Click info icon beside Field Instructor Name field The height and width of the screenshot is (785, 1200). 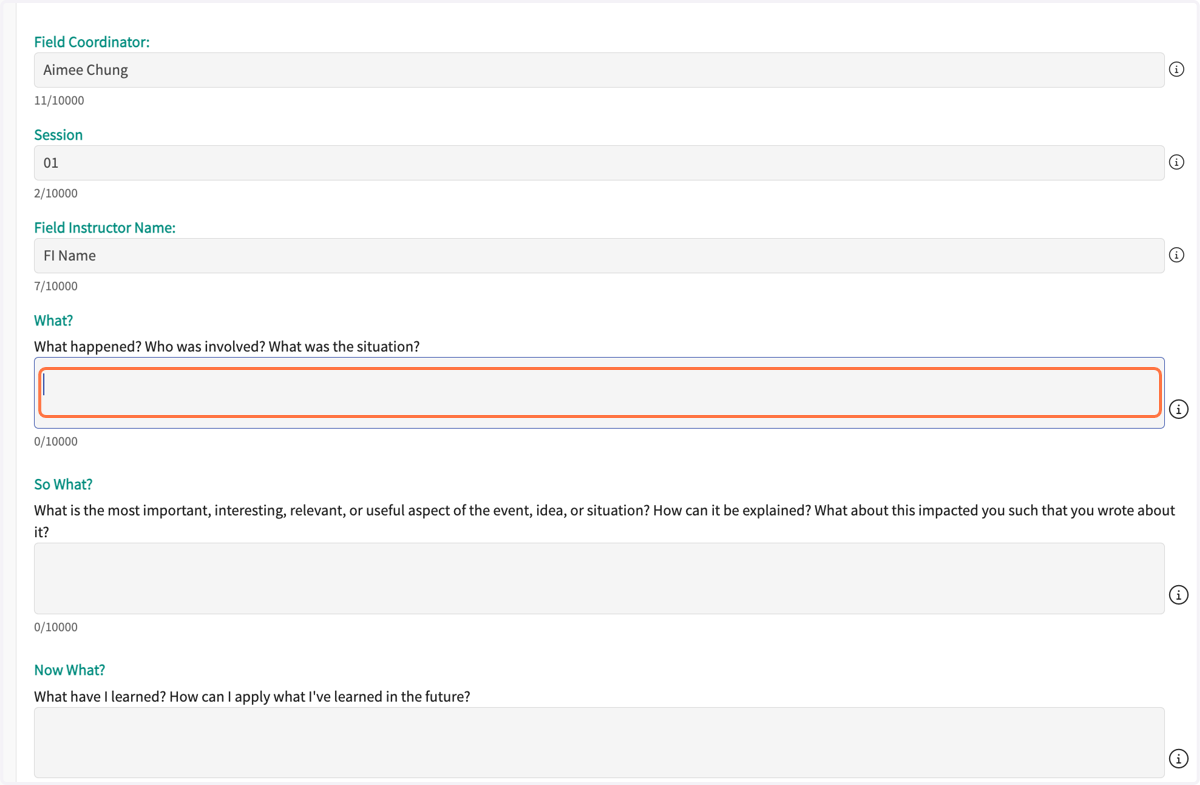1177,255
